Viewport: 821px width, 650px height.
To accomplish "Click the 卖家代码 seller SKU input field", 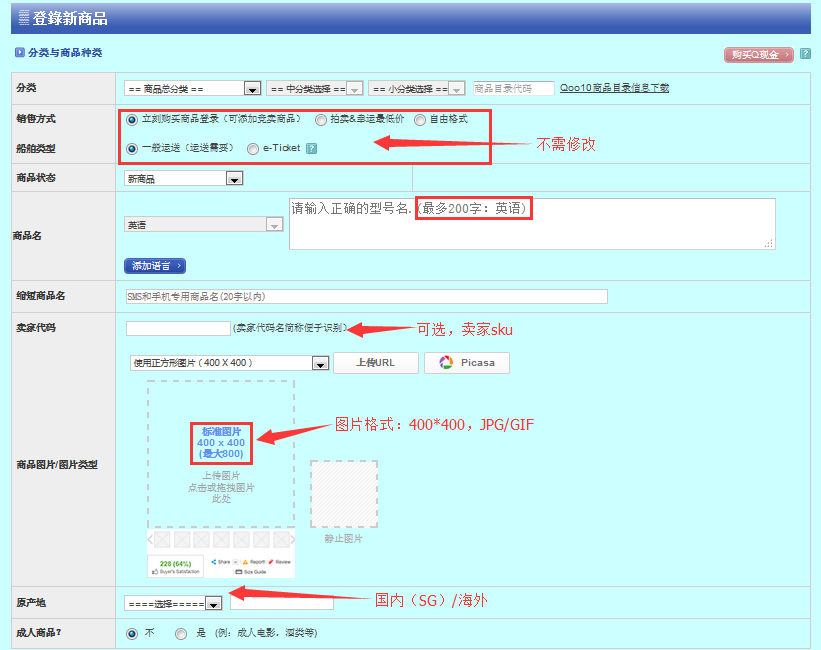I will point(178,327).
